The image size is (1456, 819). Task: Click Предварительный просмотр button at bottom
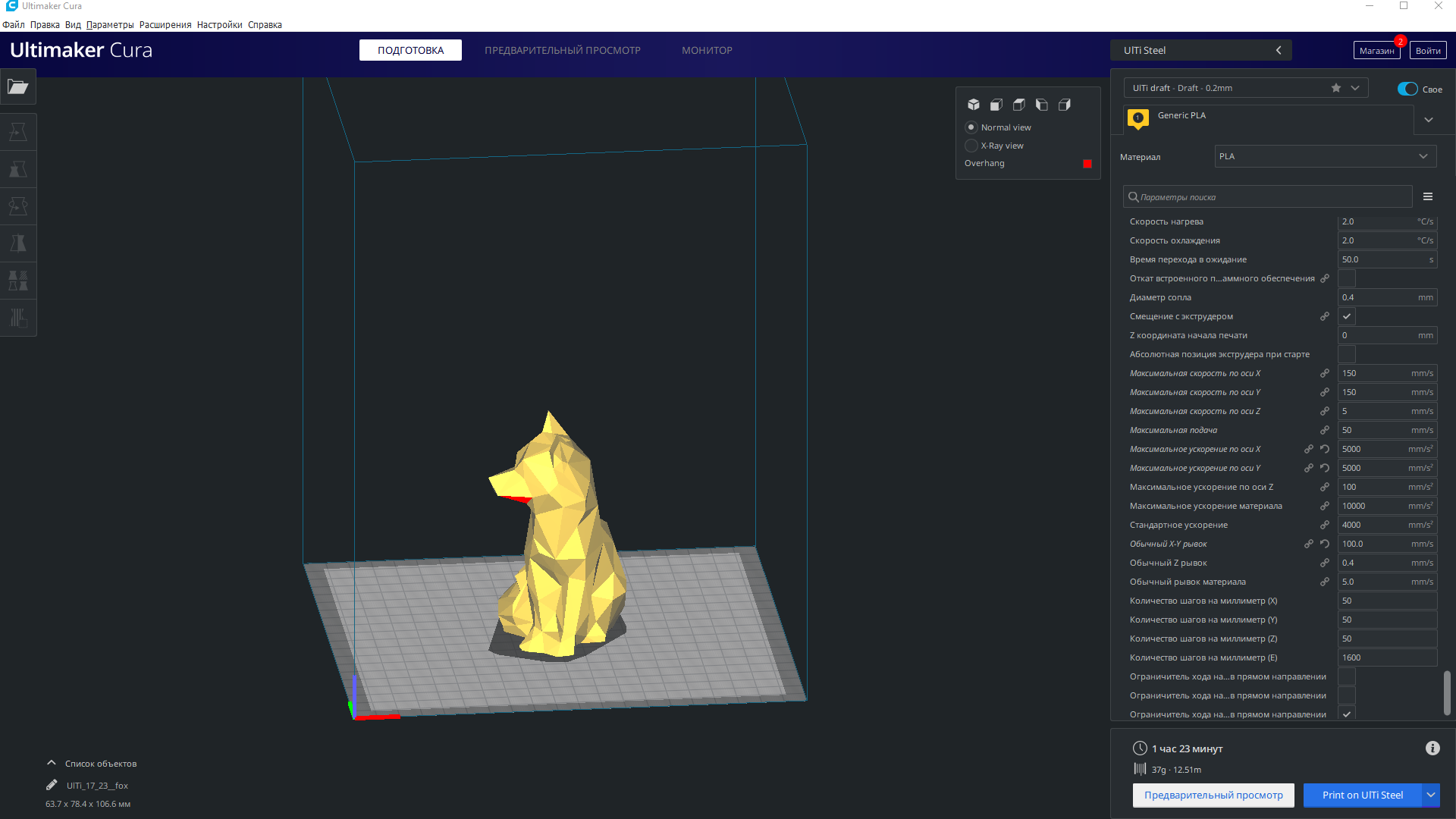(1213, 795)
